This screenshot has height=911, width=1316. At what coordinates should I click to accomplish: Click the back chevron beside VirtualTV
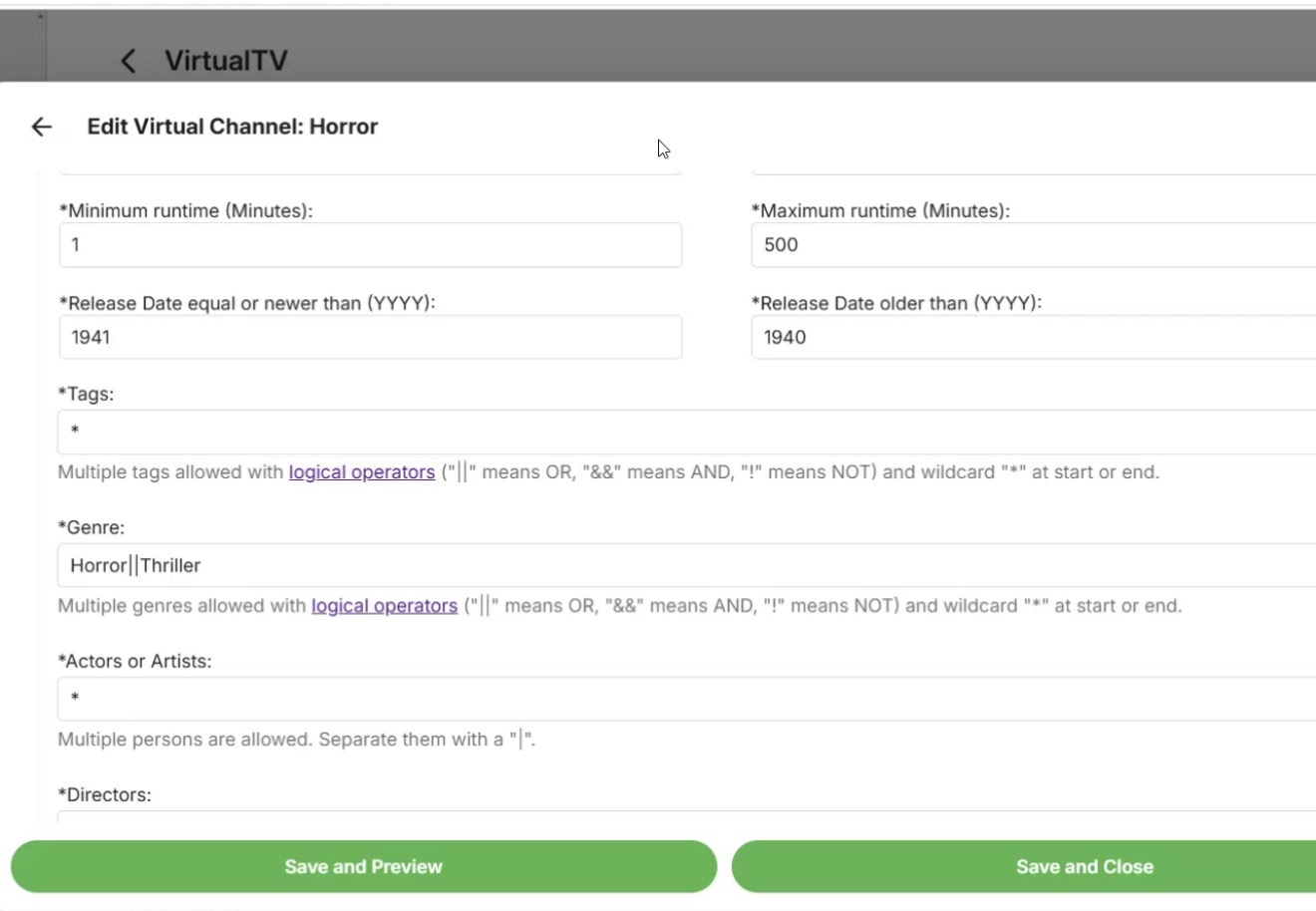point(129,61)
